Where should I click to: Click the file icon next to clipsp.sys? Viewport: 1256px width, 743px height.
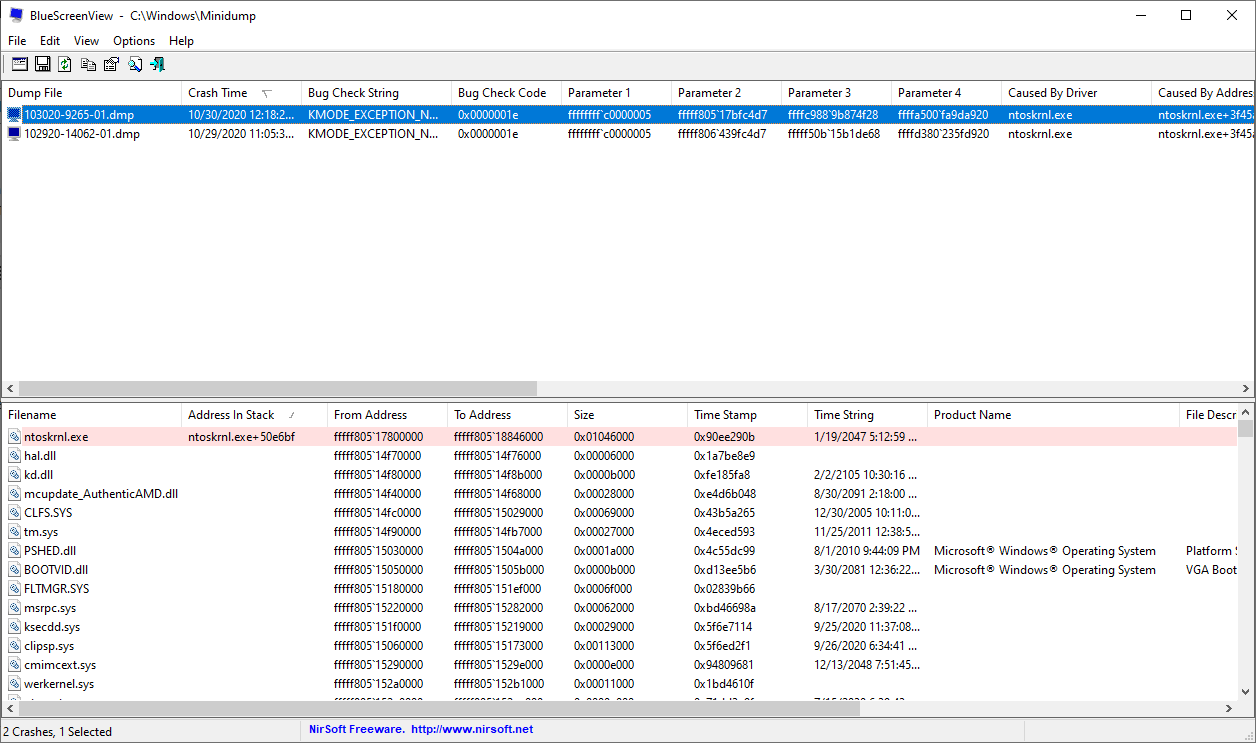(14, 646)
